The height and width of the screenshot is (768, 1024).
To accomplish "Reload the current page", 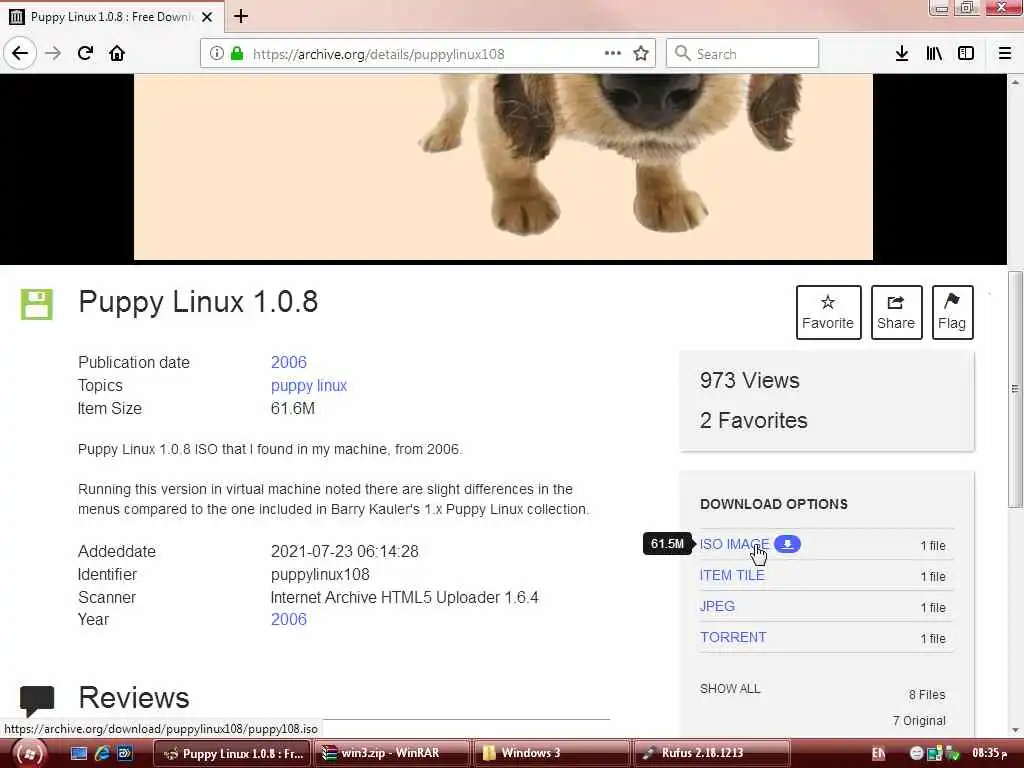I will tap(85, 53).
